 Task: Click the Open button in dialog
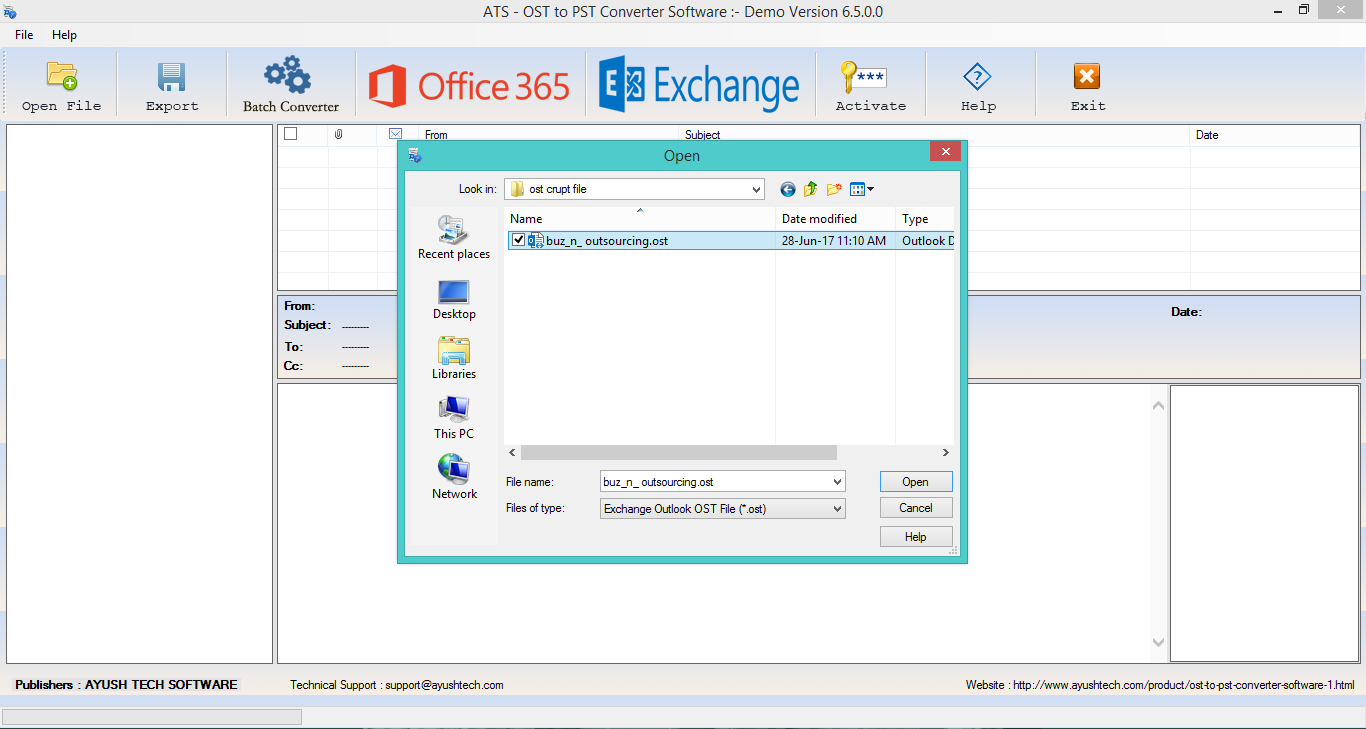coord(915,482)
